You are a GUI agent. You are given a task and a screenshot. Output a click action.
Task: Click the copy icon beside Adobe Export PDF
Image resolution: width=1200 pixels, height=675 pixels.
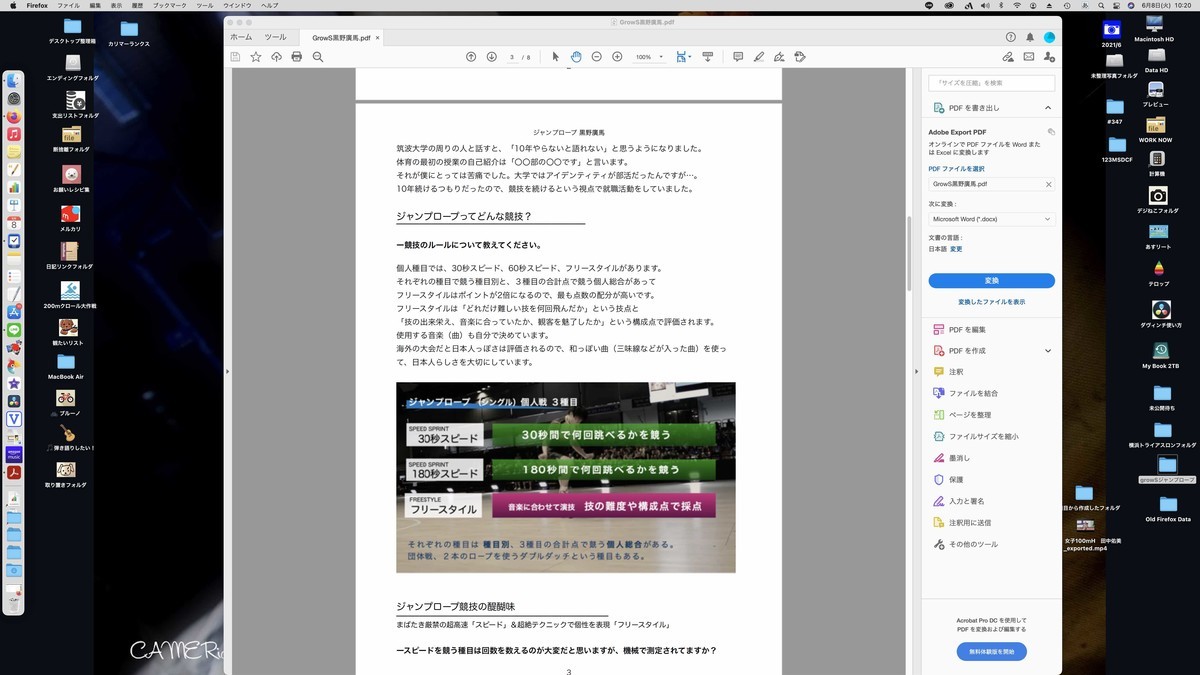[x=1051, y=131]
